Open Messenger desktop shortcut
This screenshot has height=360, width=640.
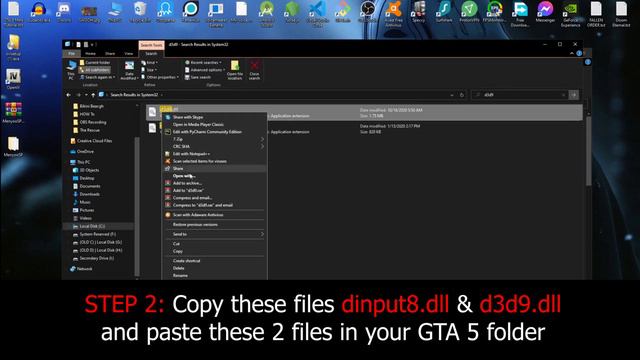pyautogui.click(x=545, y=12)
